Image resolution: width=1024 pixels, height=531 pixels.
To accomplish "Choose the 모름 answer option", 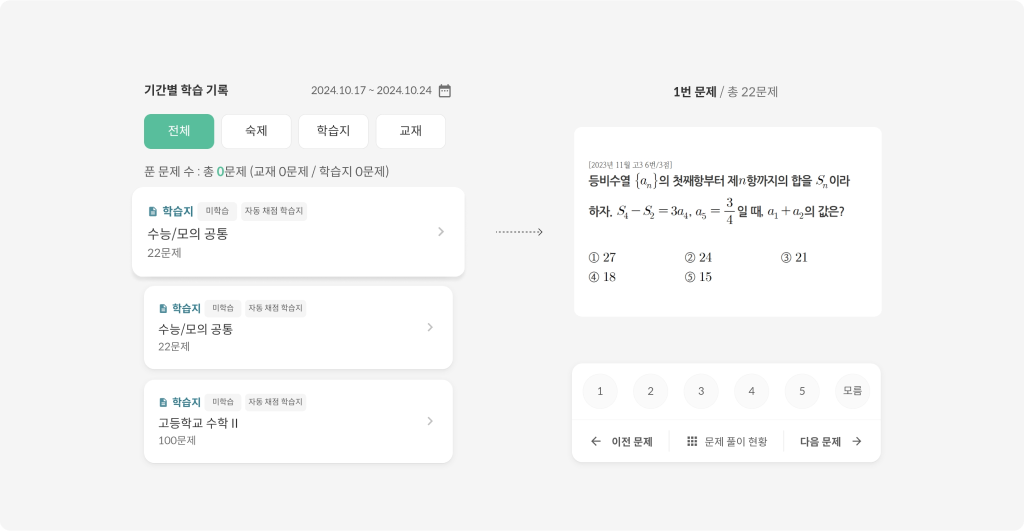I will [852, 391].
